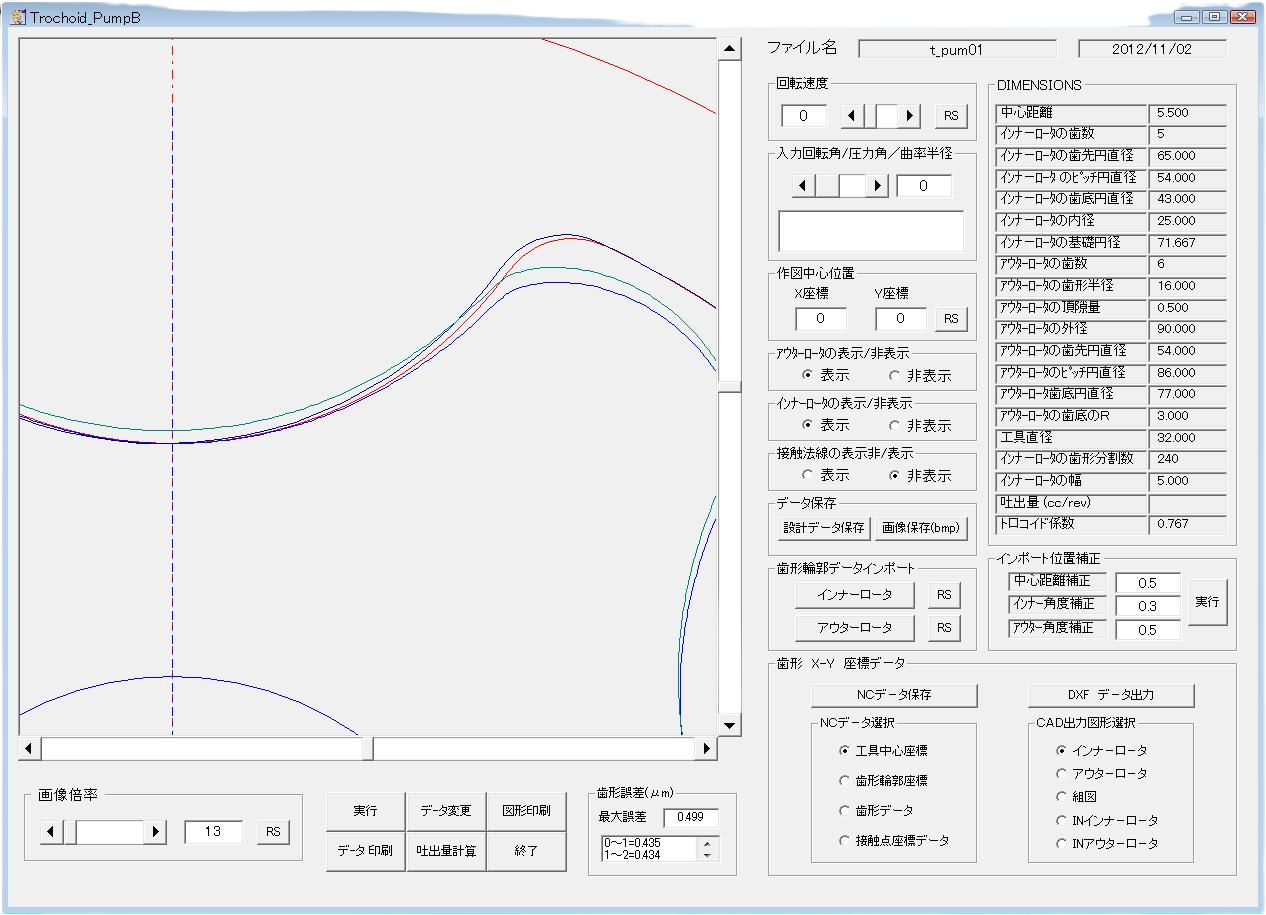Click right arrow of 回転速度 scrollbar
Image resolution: width=1266 pixels, height=915 pixels.
[909, 116]
